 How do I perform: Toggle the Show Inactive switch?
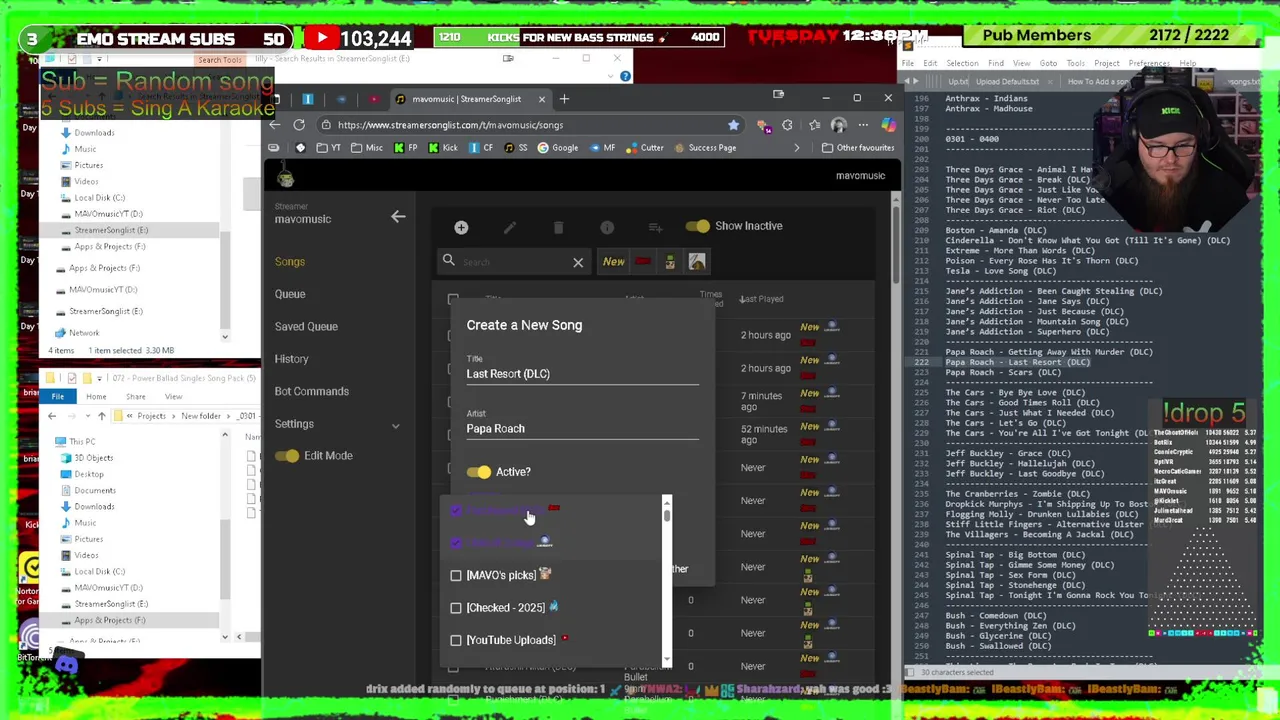click(697, 226)
